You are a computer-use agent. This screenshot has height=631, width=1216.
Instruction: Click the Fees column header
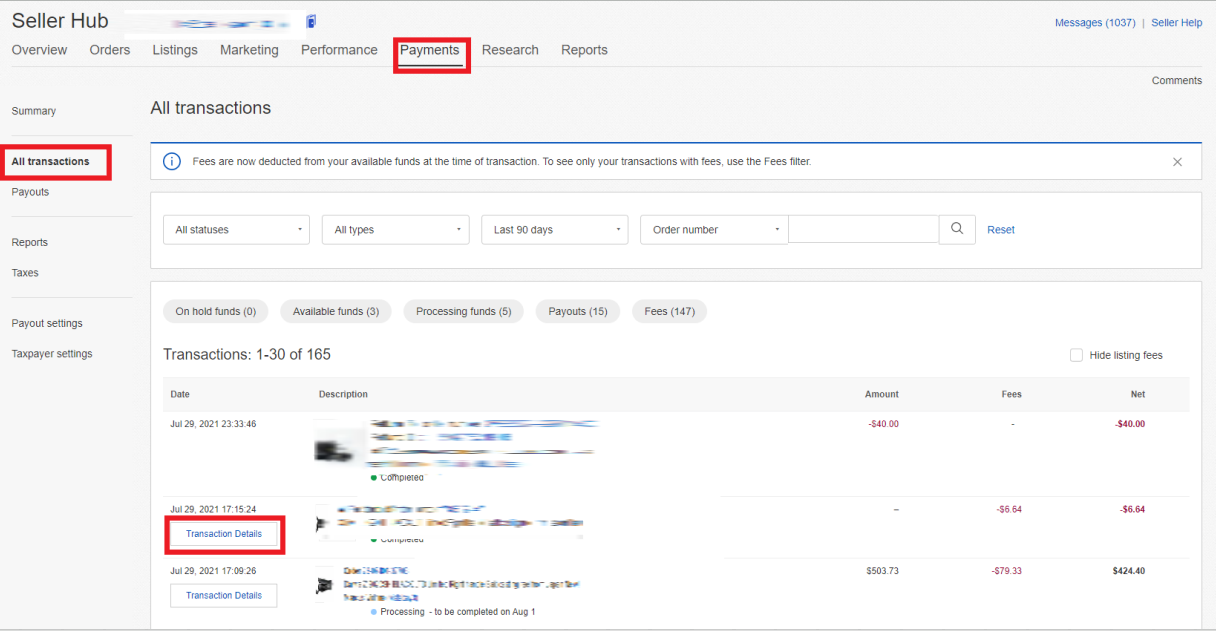[x=1012, y=394]
